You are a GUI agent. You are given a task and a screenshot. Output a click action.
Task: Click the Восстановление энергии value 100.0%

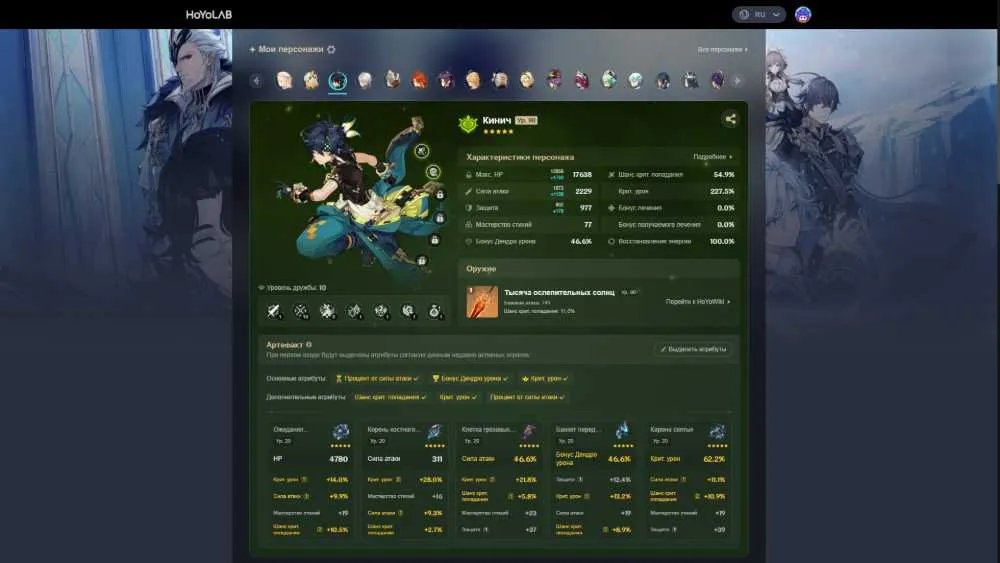pos(722,242)
